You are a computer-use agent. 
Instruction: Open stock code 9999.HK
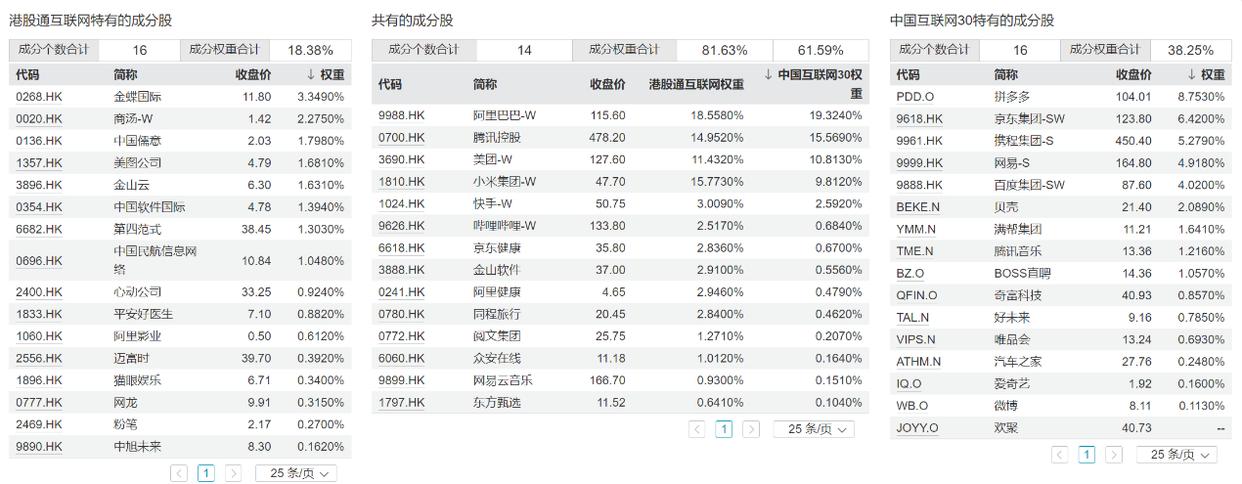(x=919, y=163)
